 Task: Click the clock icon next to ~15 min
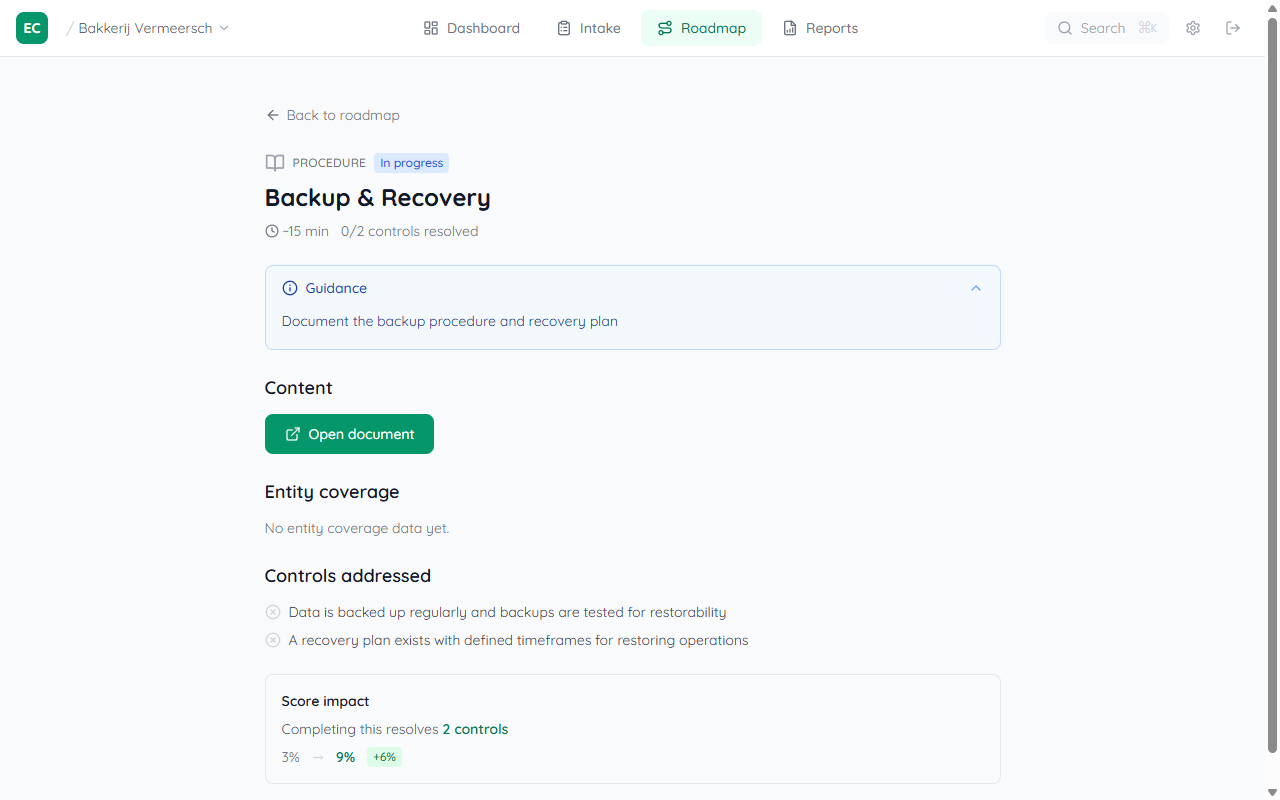click(271, 231)
